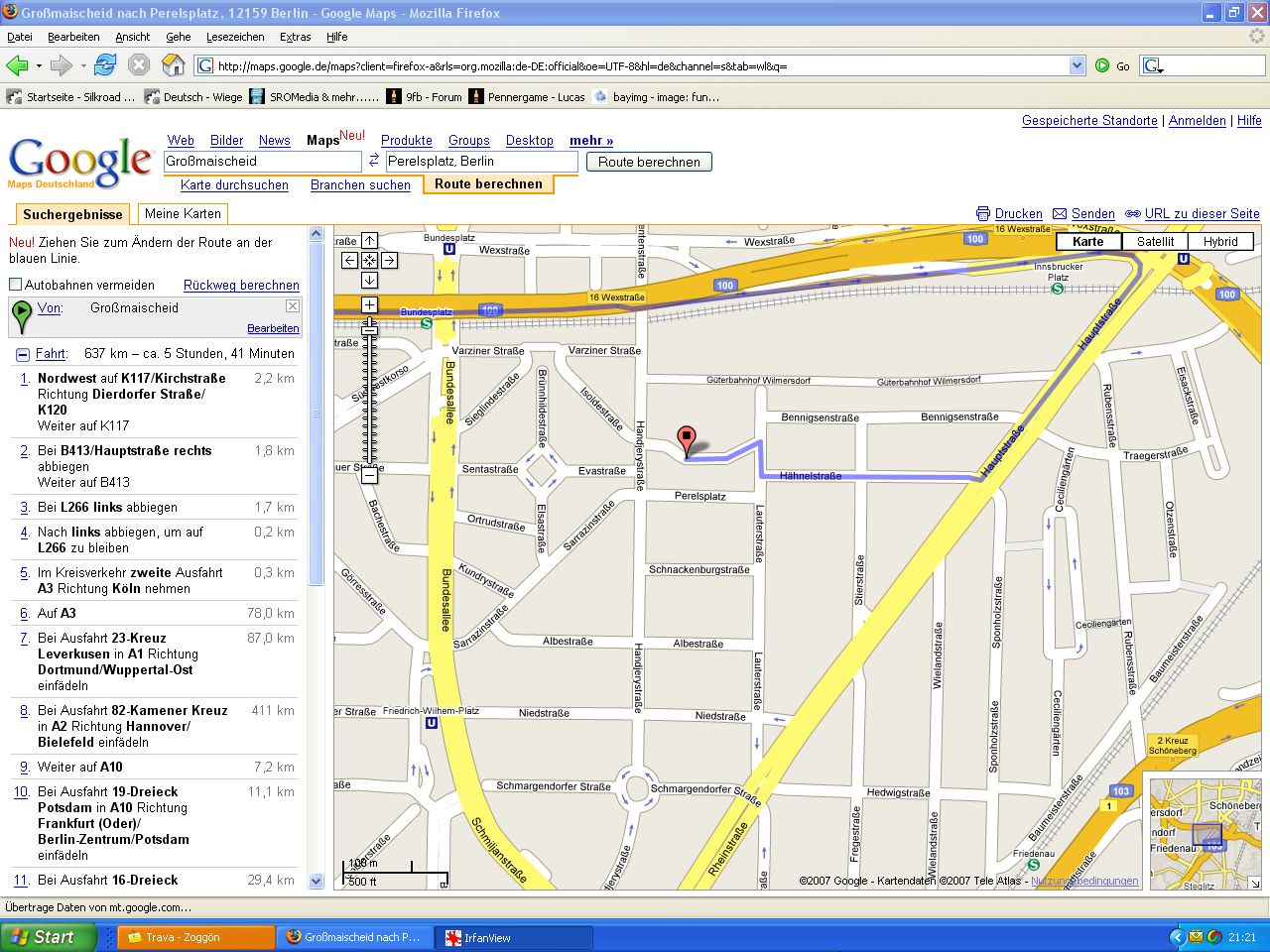Collapse the Fahrt directions section

[x=22, y=354]
